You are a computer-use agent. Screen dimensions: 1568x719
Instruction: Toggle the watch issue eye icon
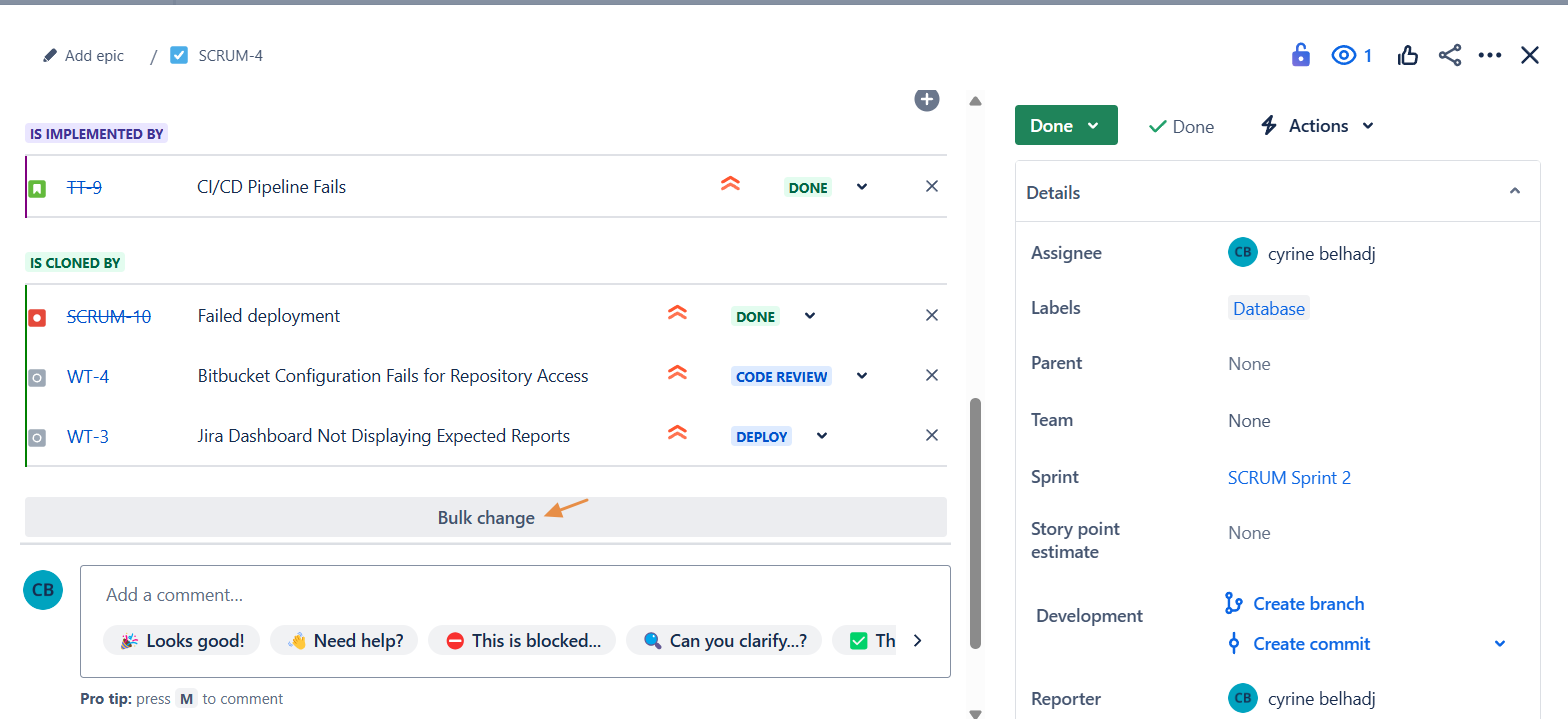click(x=1343, y=55)
